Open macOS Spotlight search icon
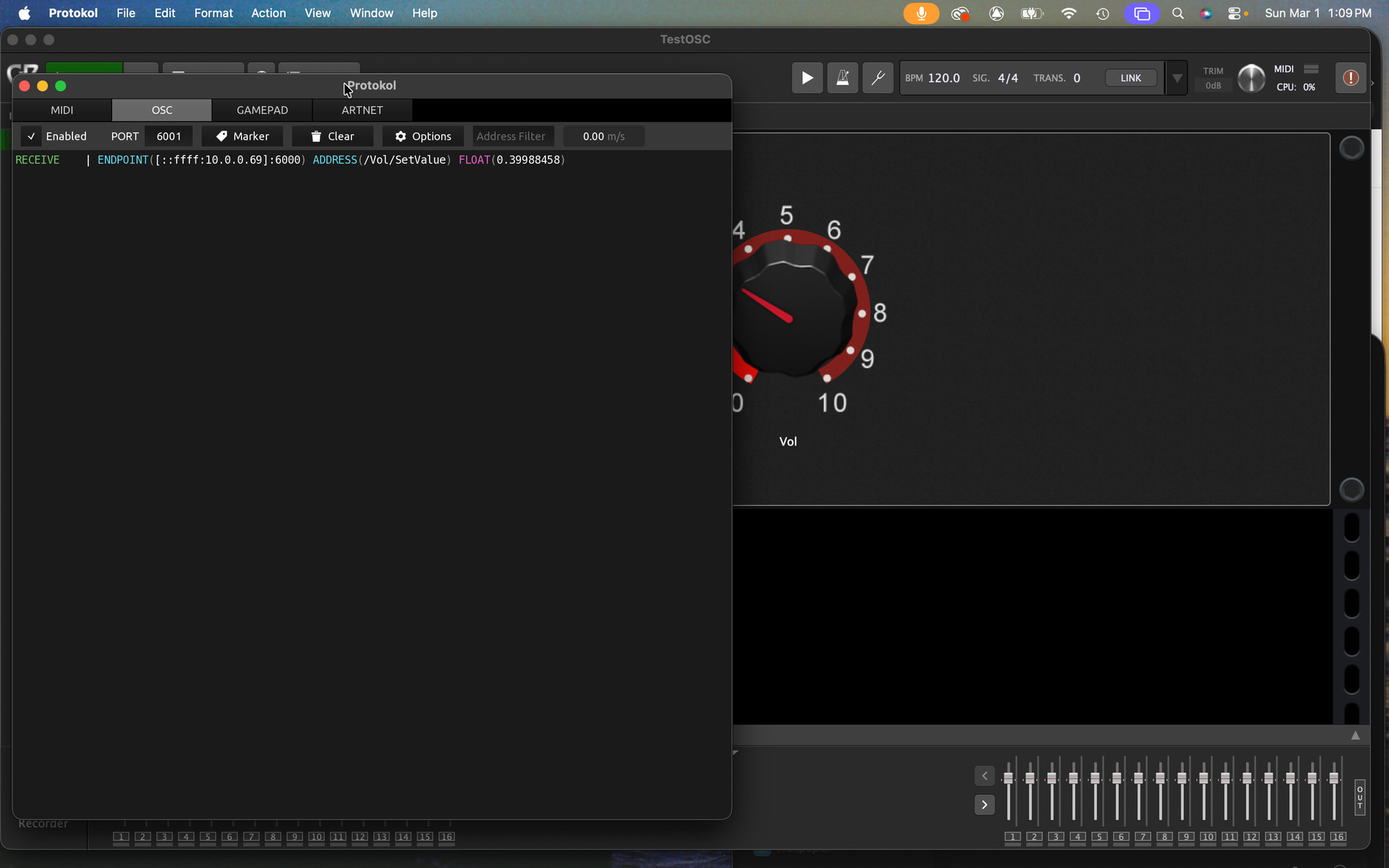1389x868 pixels. 1178,13
